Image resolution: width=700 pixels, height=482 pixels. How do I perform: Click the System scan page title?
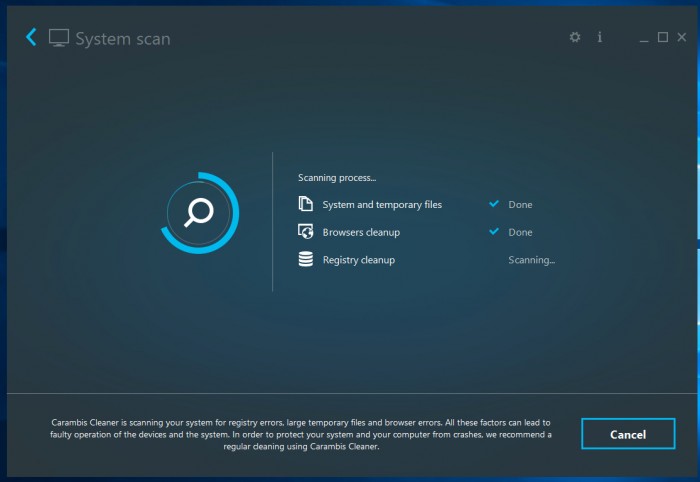click(123, 39)
